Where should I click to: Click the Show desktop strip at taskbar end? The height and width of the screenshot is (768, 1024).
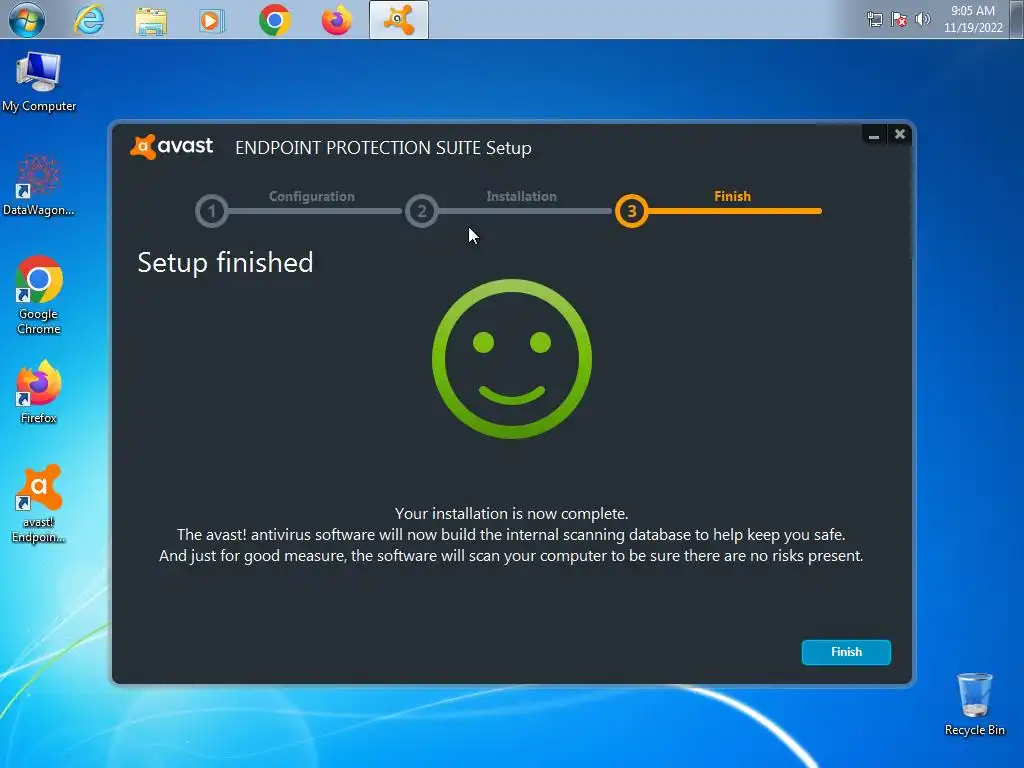1017,20
